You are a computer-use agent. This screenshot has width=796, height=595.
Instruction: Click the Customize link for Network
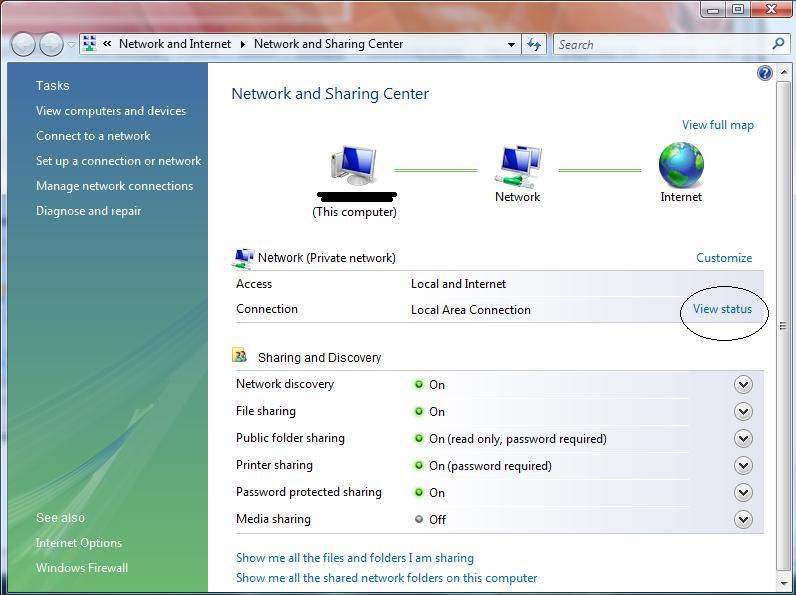coord(724,258)
